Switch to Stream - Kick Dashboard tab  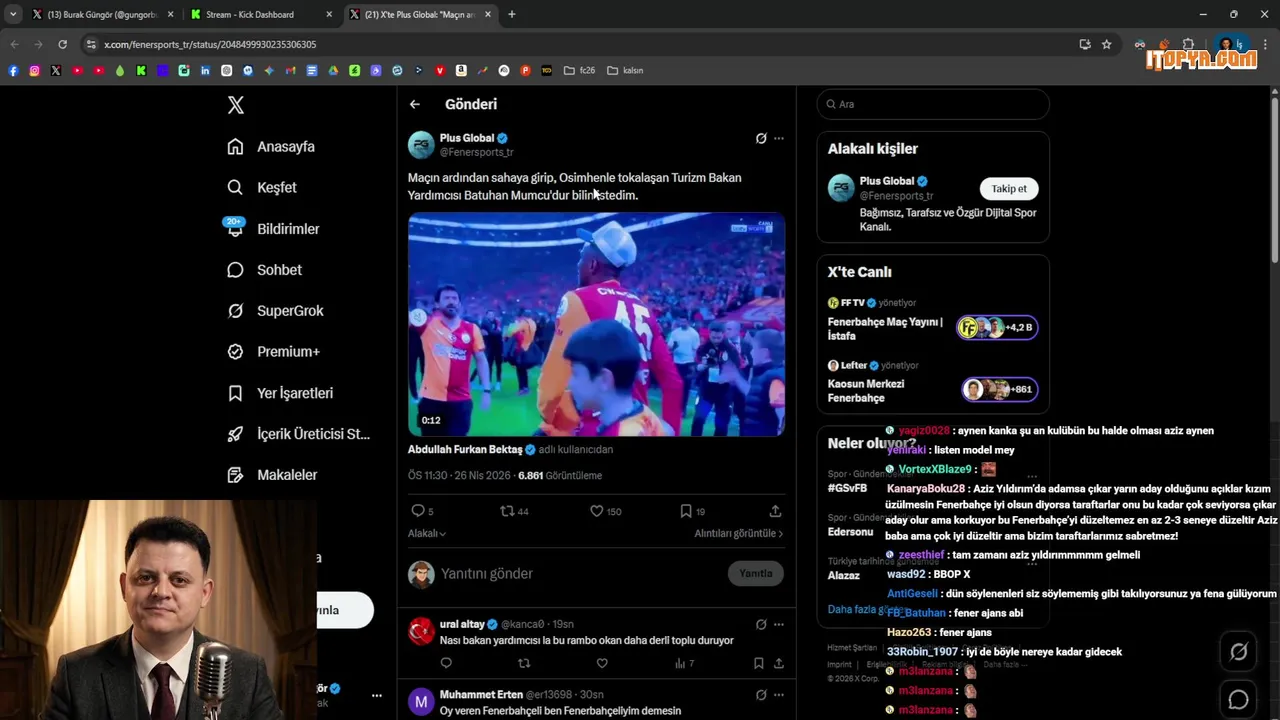point(260,15)
